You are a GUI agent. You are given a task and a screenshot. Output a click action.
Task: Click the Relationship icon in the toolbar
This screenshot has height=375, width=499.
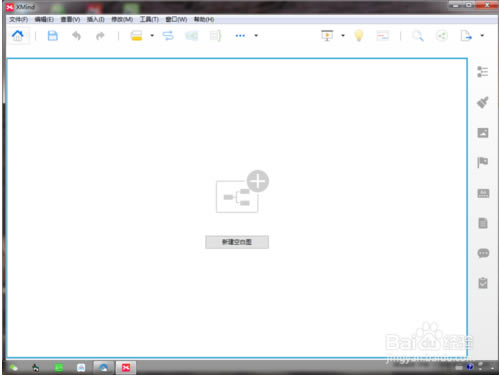[x=168, y=36]
